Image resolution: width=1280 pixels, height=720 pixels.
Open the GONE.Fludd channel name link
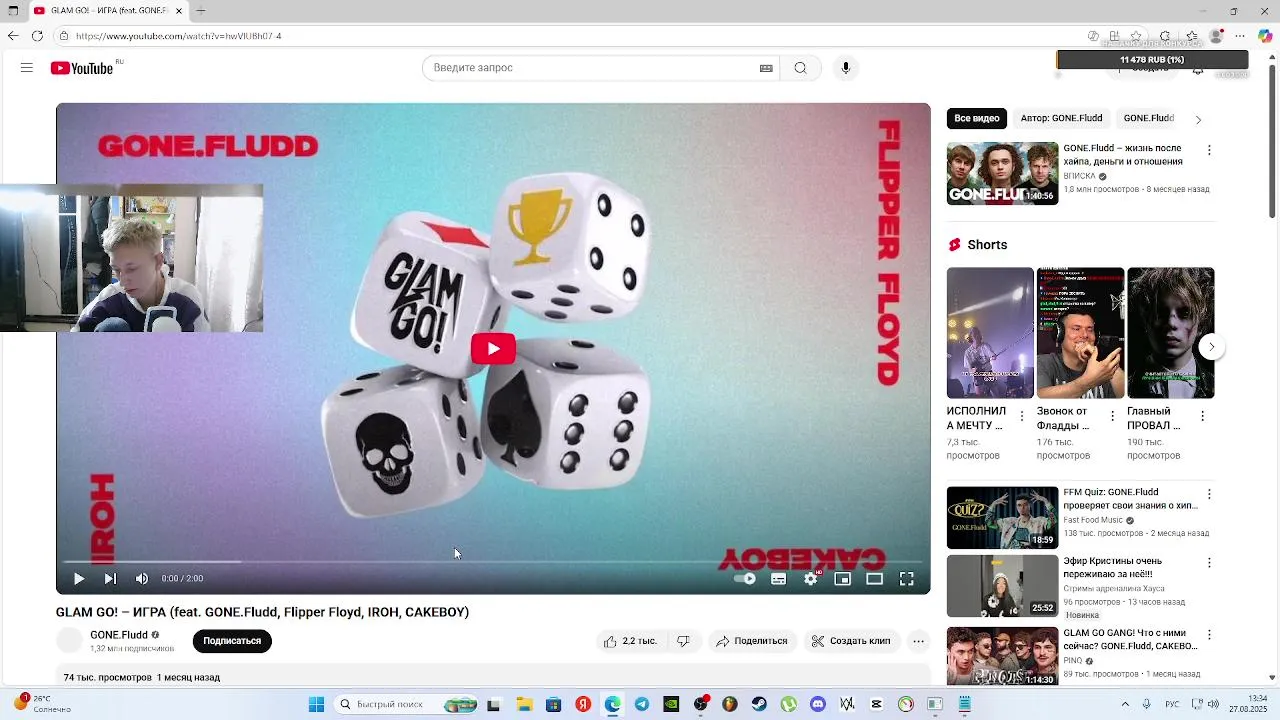pyautogui.click(x=118, y=635)
